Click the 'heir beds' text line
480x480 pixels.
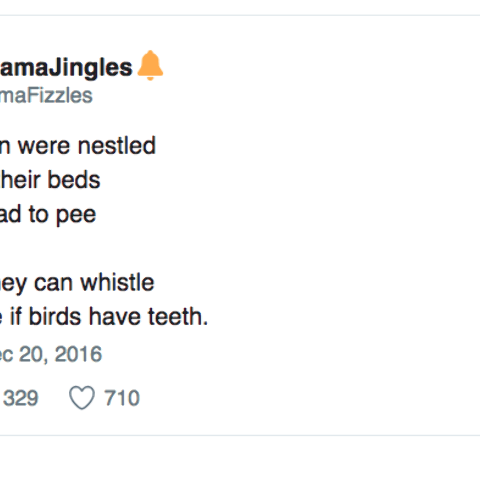click(x=50, y=180)
